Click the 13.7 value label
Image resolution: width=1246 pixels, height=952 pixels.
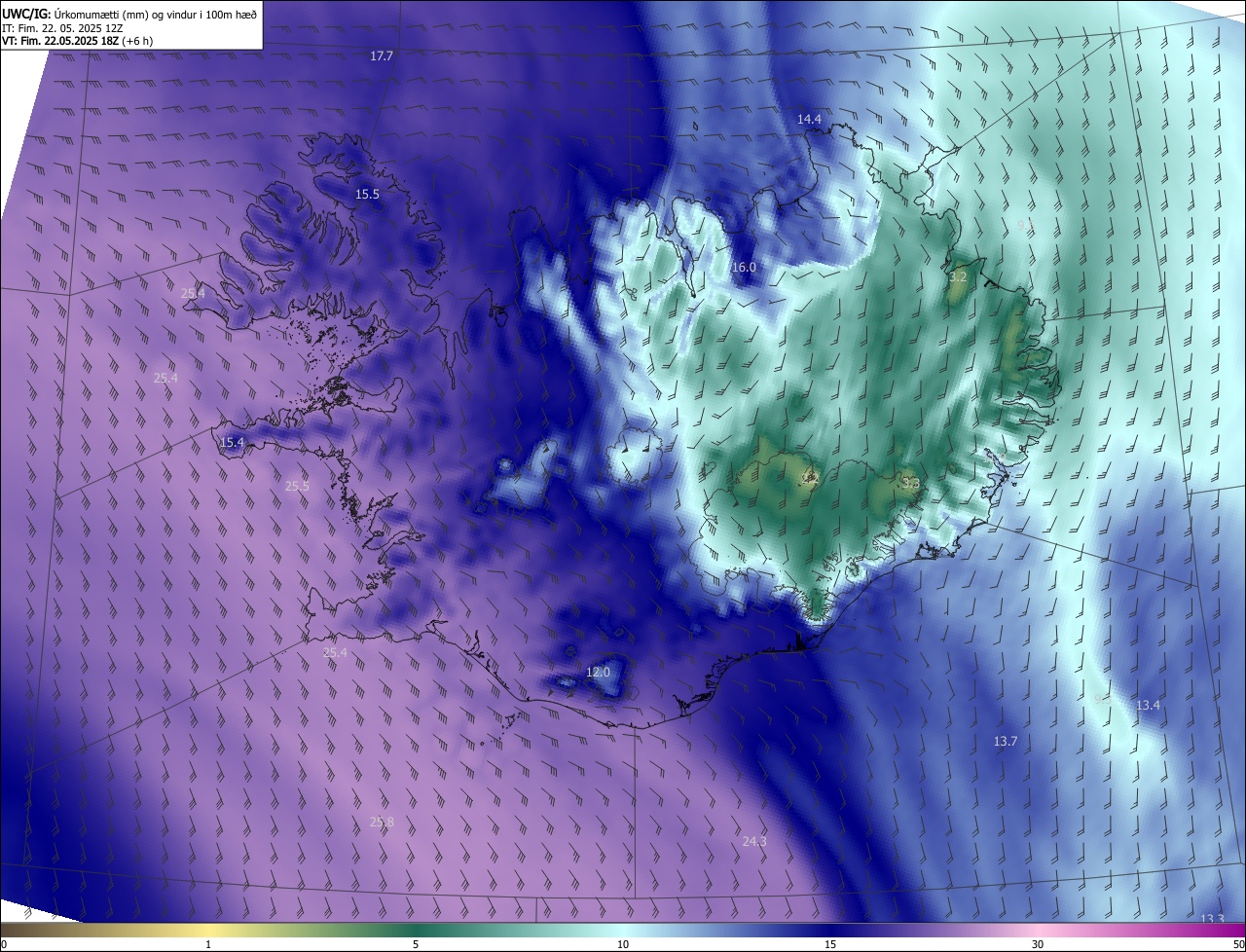tap(1006, 742)
